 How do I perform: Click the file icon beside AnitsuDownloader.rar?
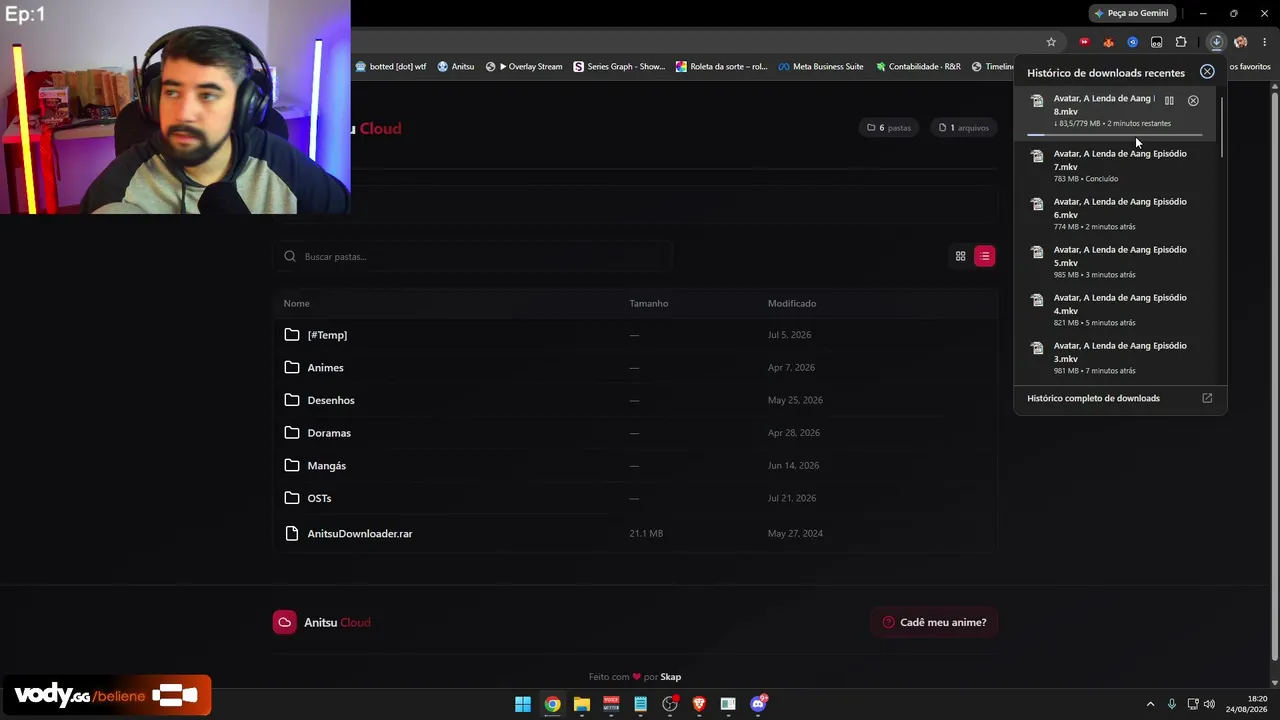click(x=292, y=534)
